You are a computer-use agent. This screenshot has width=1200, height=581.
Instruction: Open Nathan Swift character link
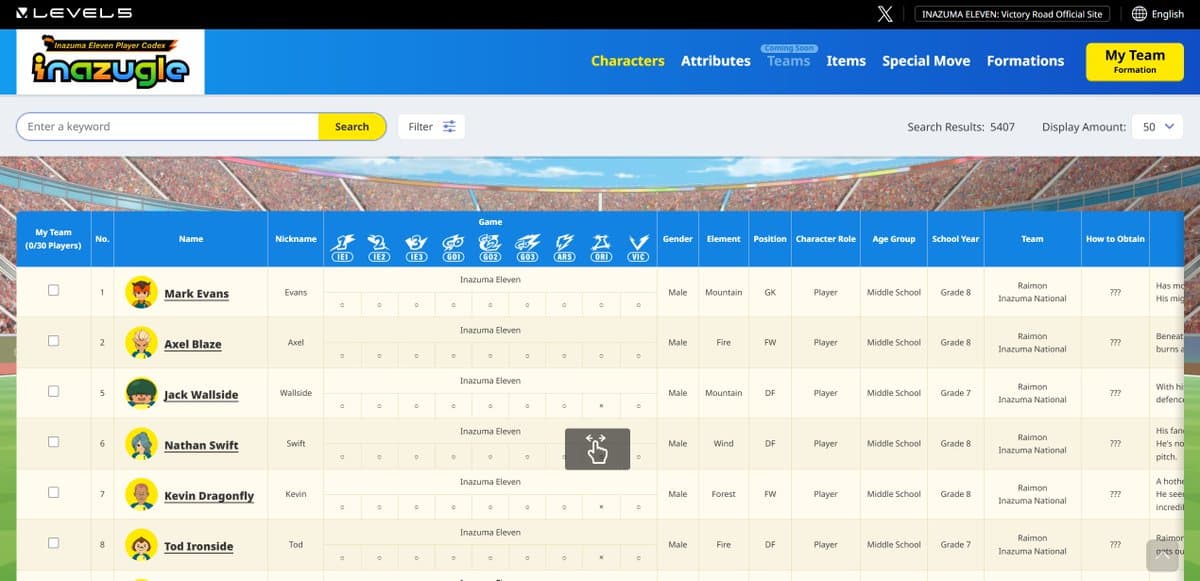pos(201,445)
